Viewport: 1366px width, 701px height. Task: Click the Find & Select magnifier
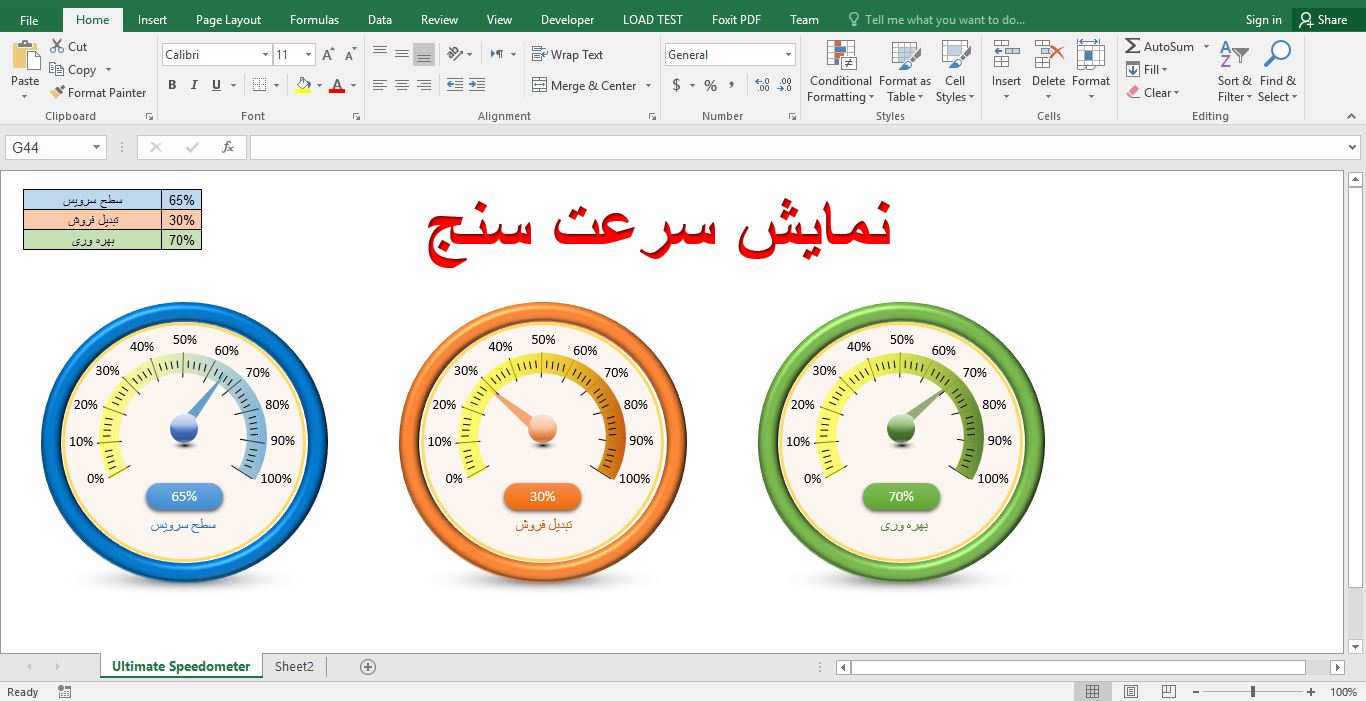(1277, 72)
